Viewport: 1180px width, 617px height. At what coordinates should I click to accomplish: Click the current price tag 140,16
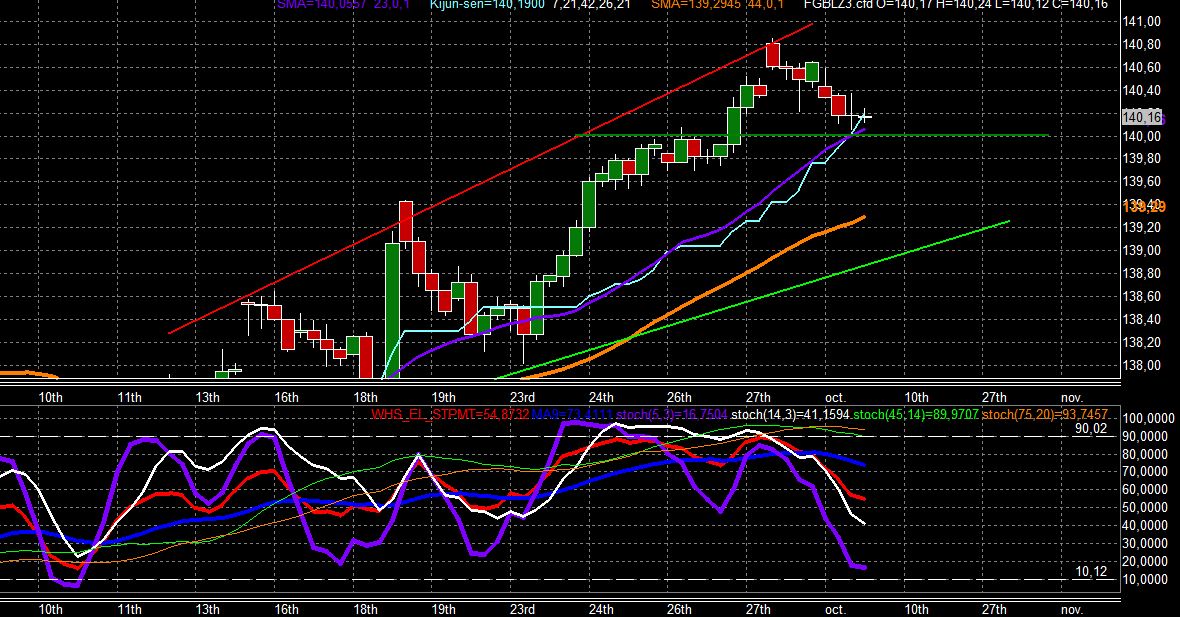(1142, 117)
